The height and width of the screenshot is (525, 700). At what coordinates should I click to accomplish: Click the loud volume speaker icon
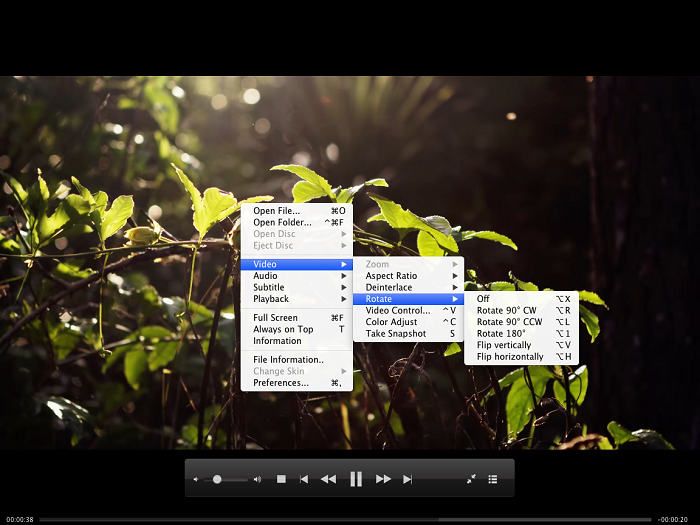pyautogui.click(x=257, y=479)
